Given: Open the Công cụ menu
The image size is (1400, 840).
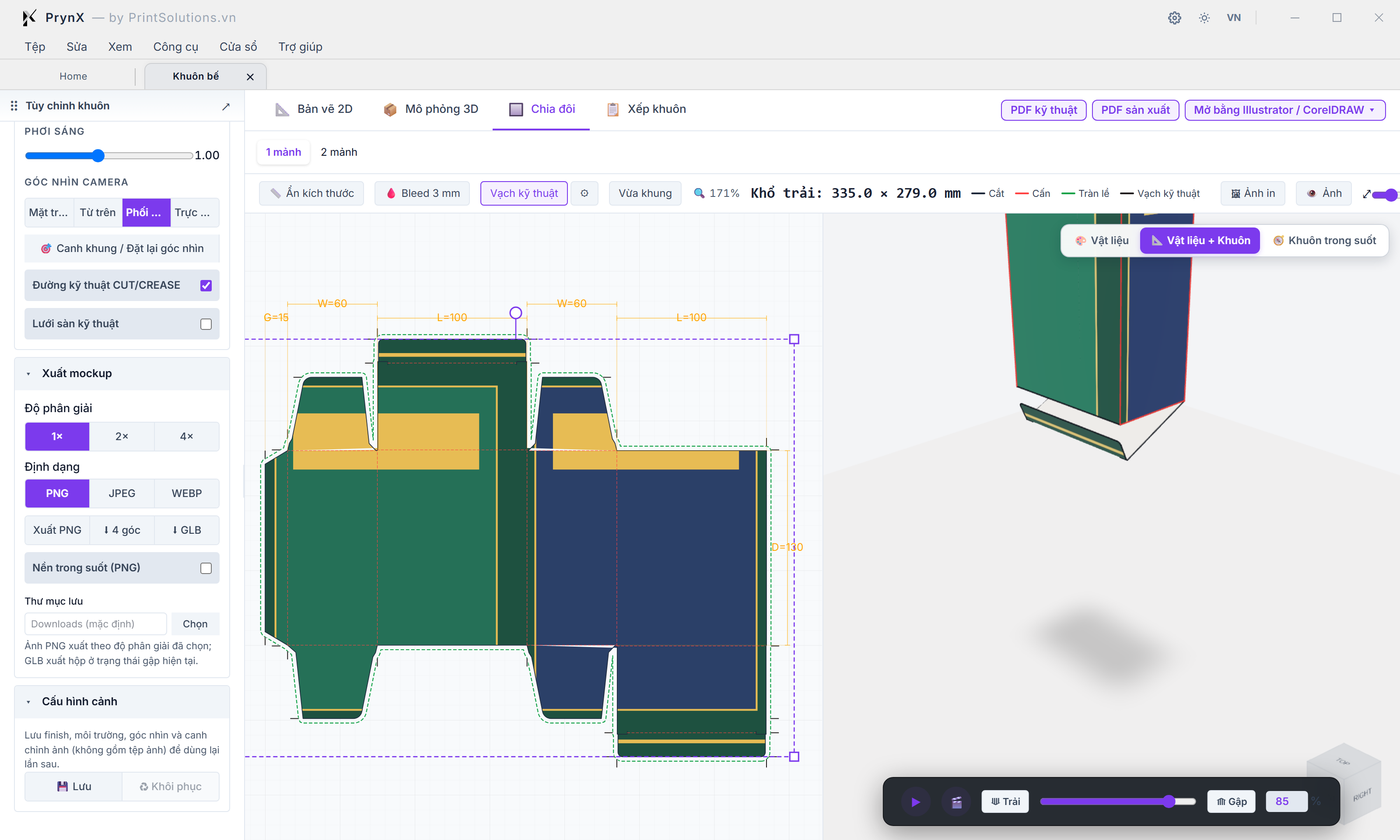Looking at the screenshot, I should point(175,46).
